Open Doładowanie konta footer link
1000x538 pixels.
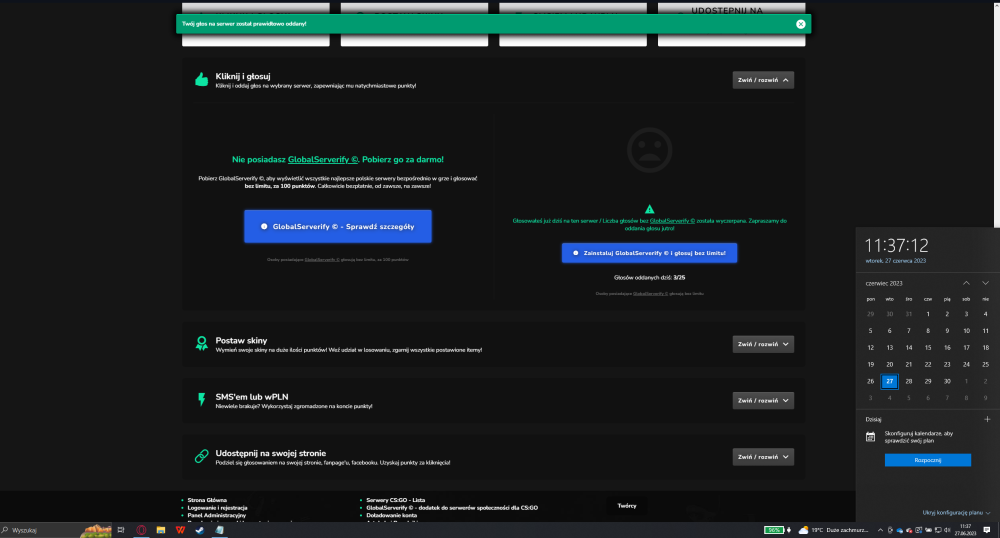392,515
